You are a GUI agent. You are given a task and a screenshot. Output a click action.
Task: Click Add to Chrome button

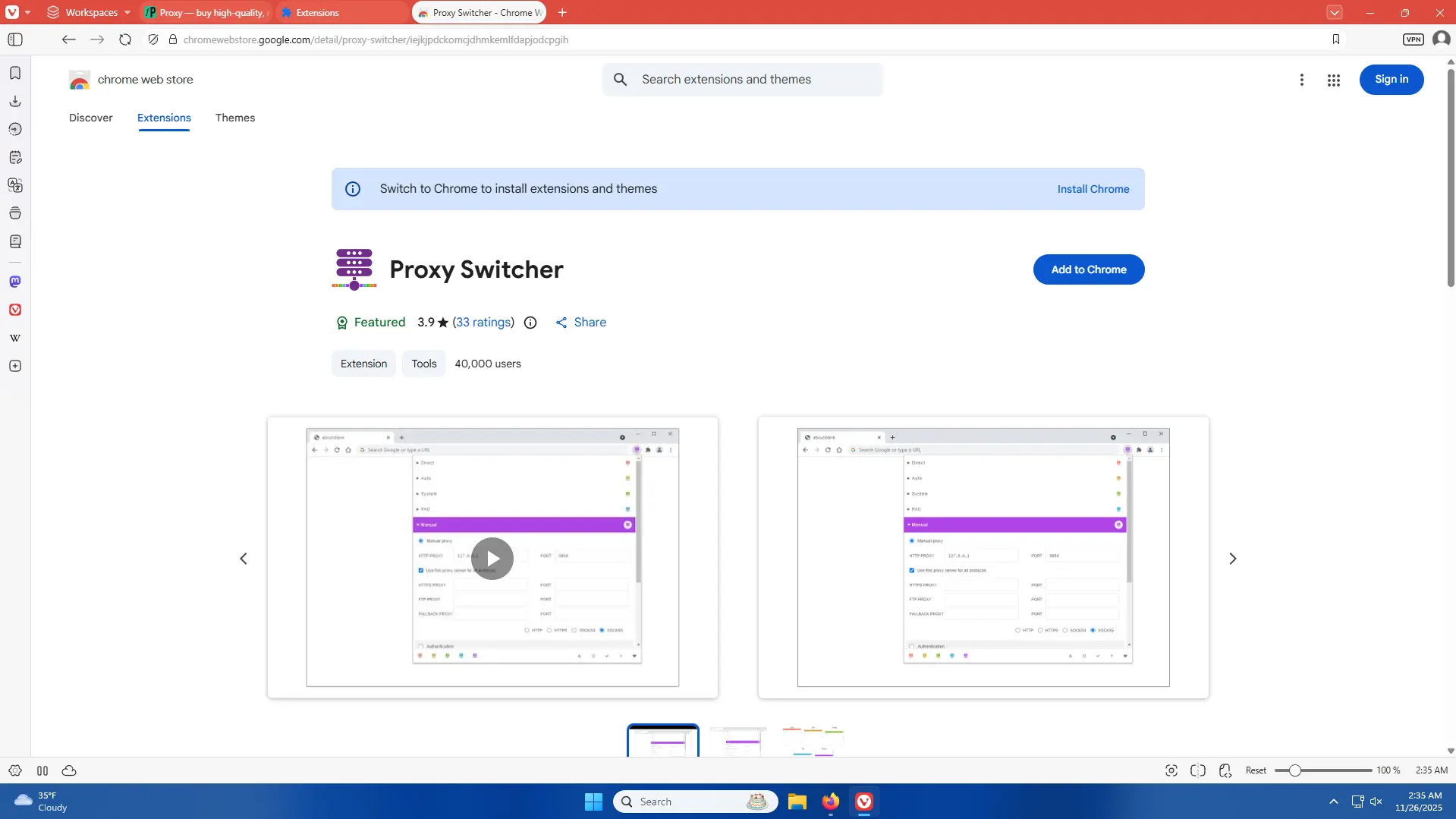click(x=1089, y=269)
